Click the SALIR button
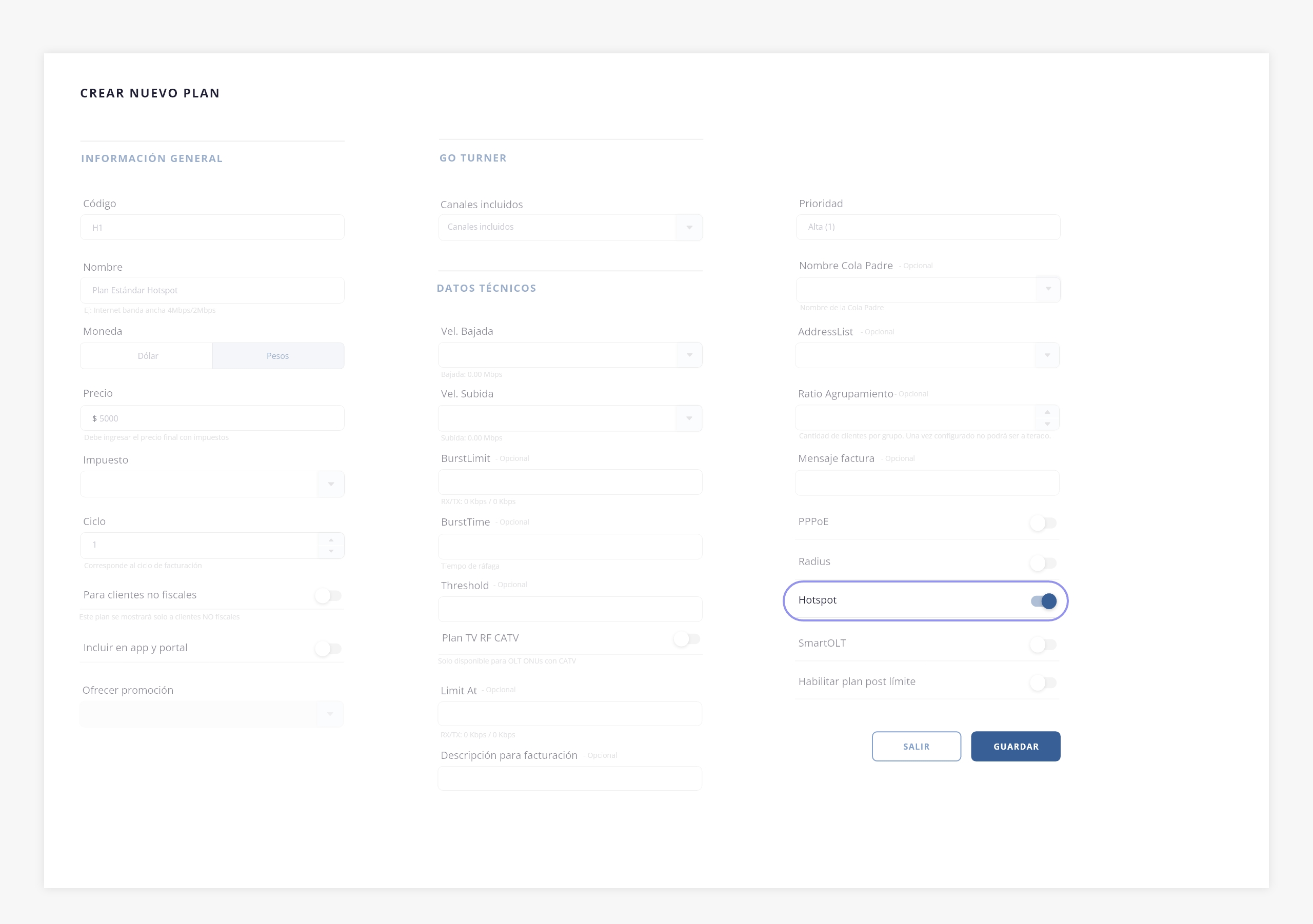This screenshot has height=924, width=1313. click(916, 746)
